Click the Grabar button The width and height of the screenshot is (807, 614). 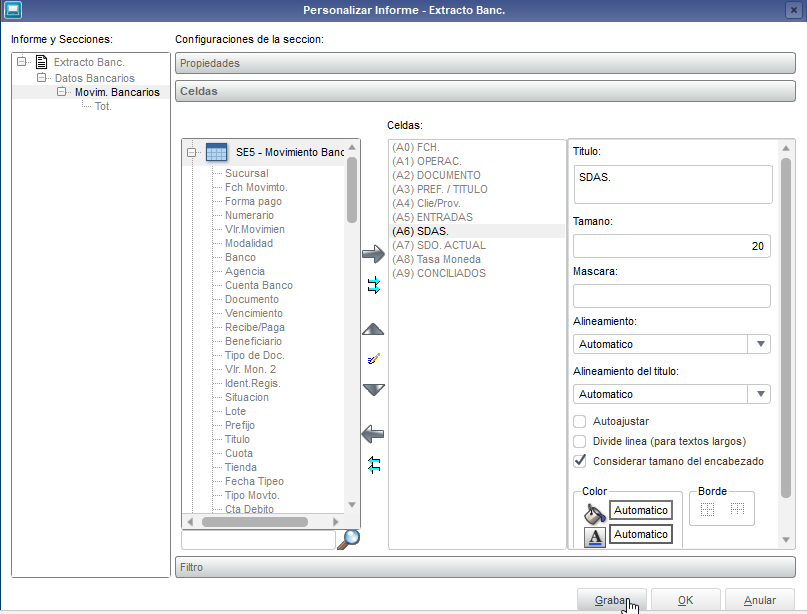[611, 600]
